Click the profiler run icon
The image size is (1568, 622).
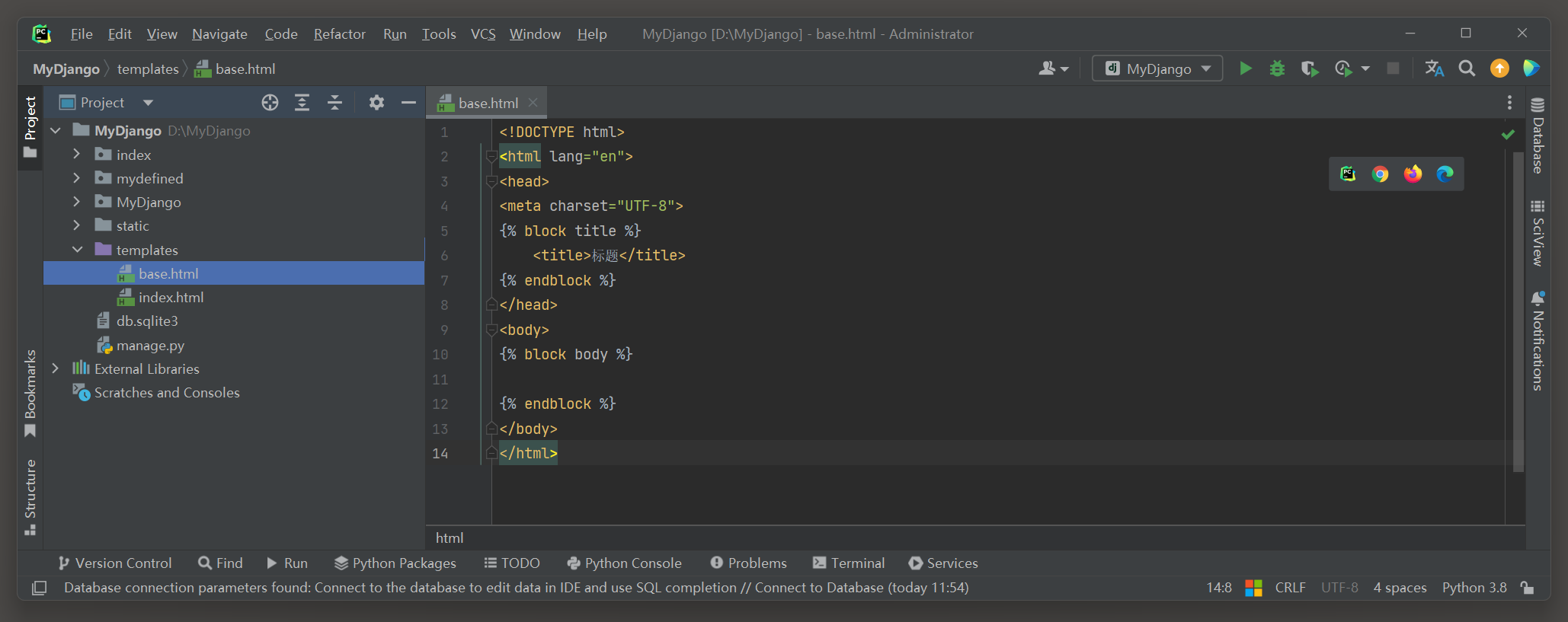pyautogui.click(x=1343, y=69)
